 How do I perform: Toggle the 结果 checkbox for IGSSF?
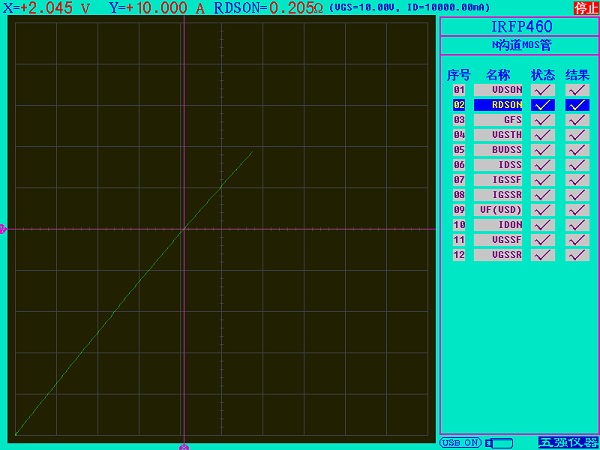577,180
